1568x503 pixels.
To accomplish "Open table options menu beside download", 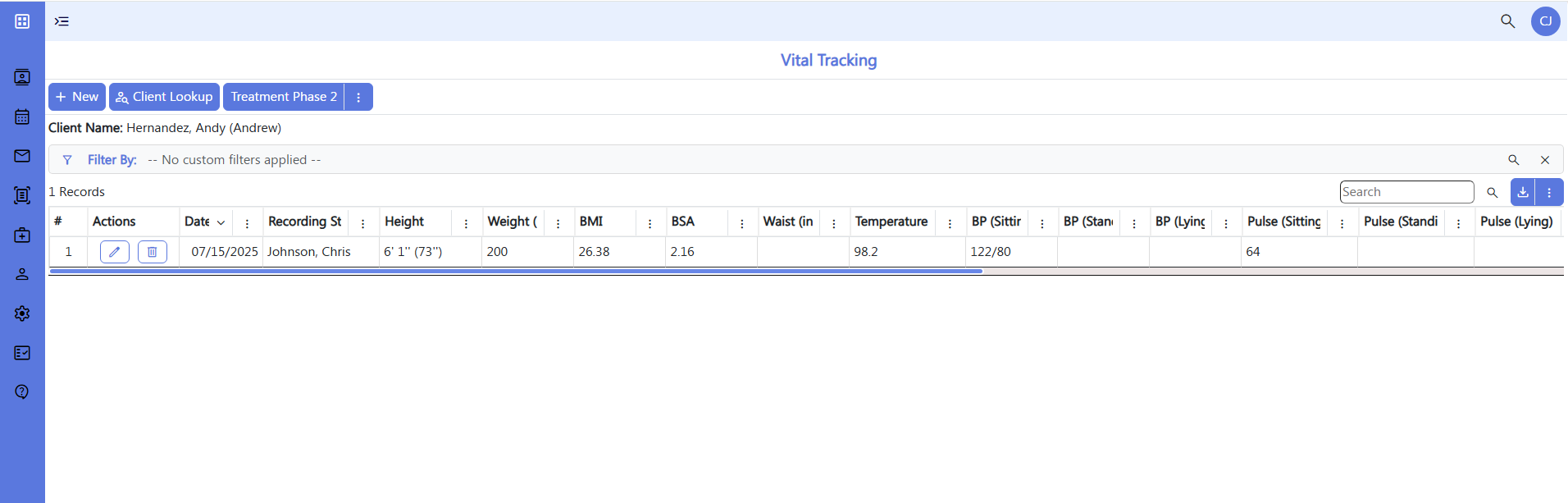I will (1549, 192).
